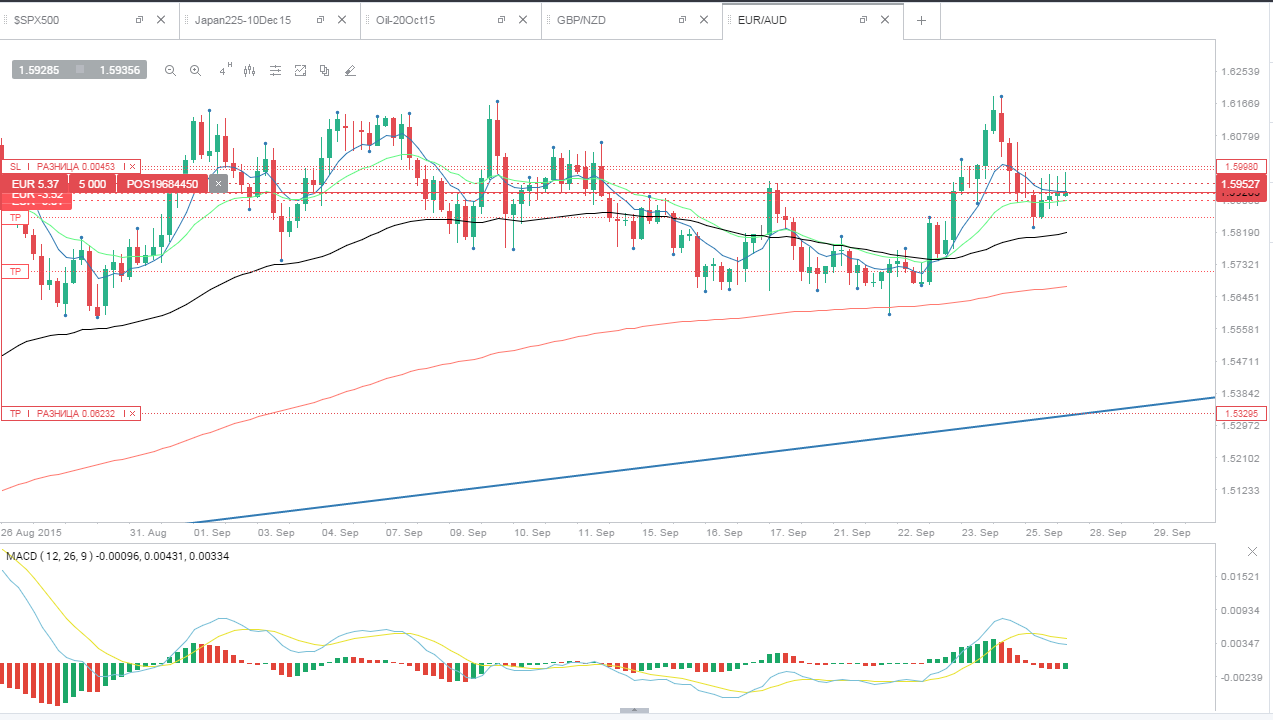Remove the SL stop-loss line
This screenshot has width=1273, height=720.
(133, 166)
